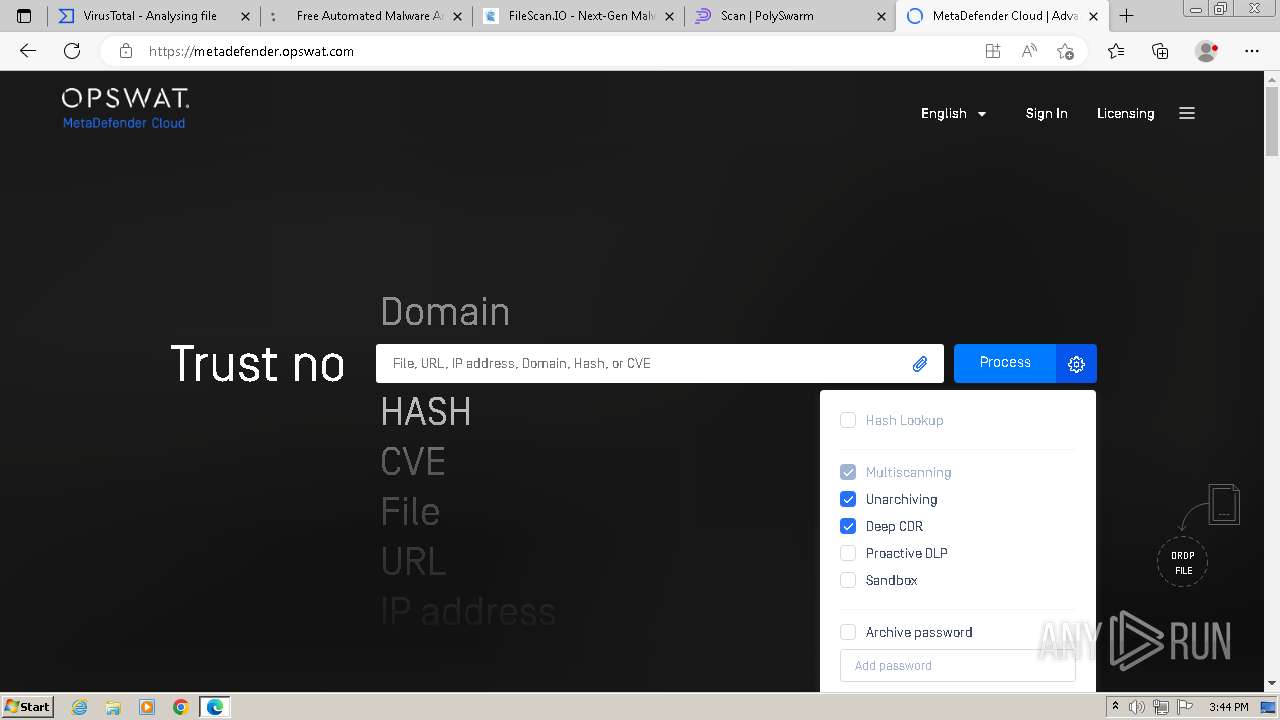Toggle the Multiscanning checkbox
Screen dimensions: 1280x720
(x=848, y=472)
